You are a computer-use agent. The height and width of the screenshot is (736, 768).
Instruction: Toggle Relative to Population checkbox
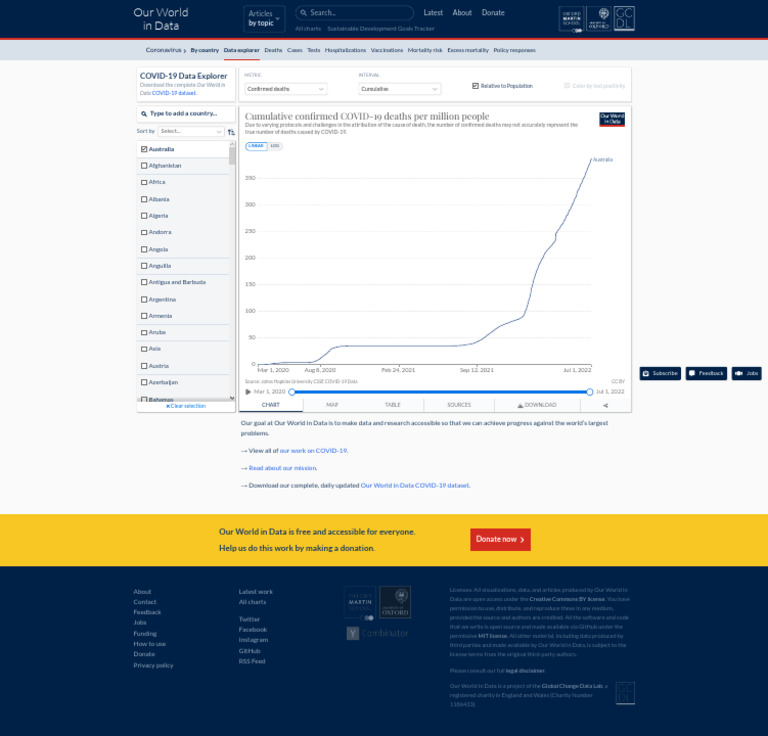coord(475,86)
